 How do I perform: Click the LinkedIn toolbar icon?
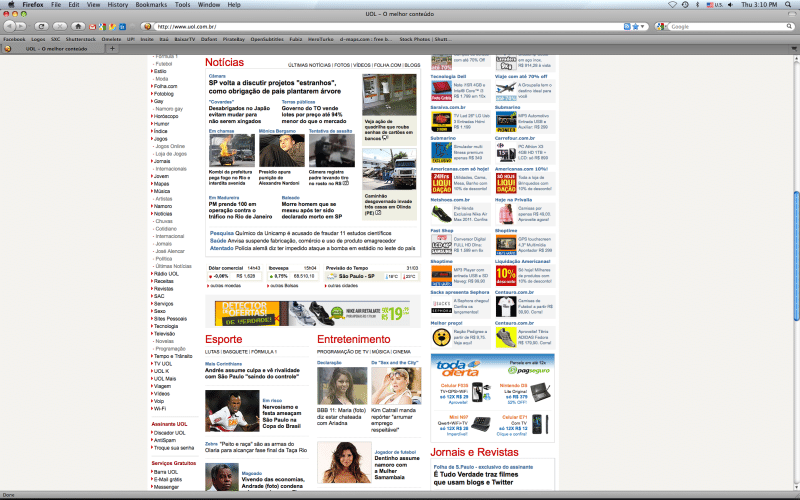[123, 27]
